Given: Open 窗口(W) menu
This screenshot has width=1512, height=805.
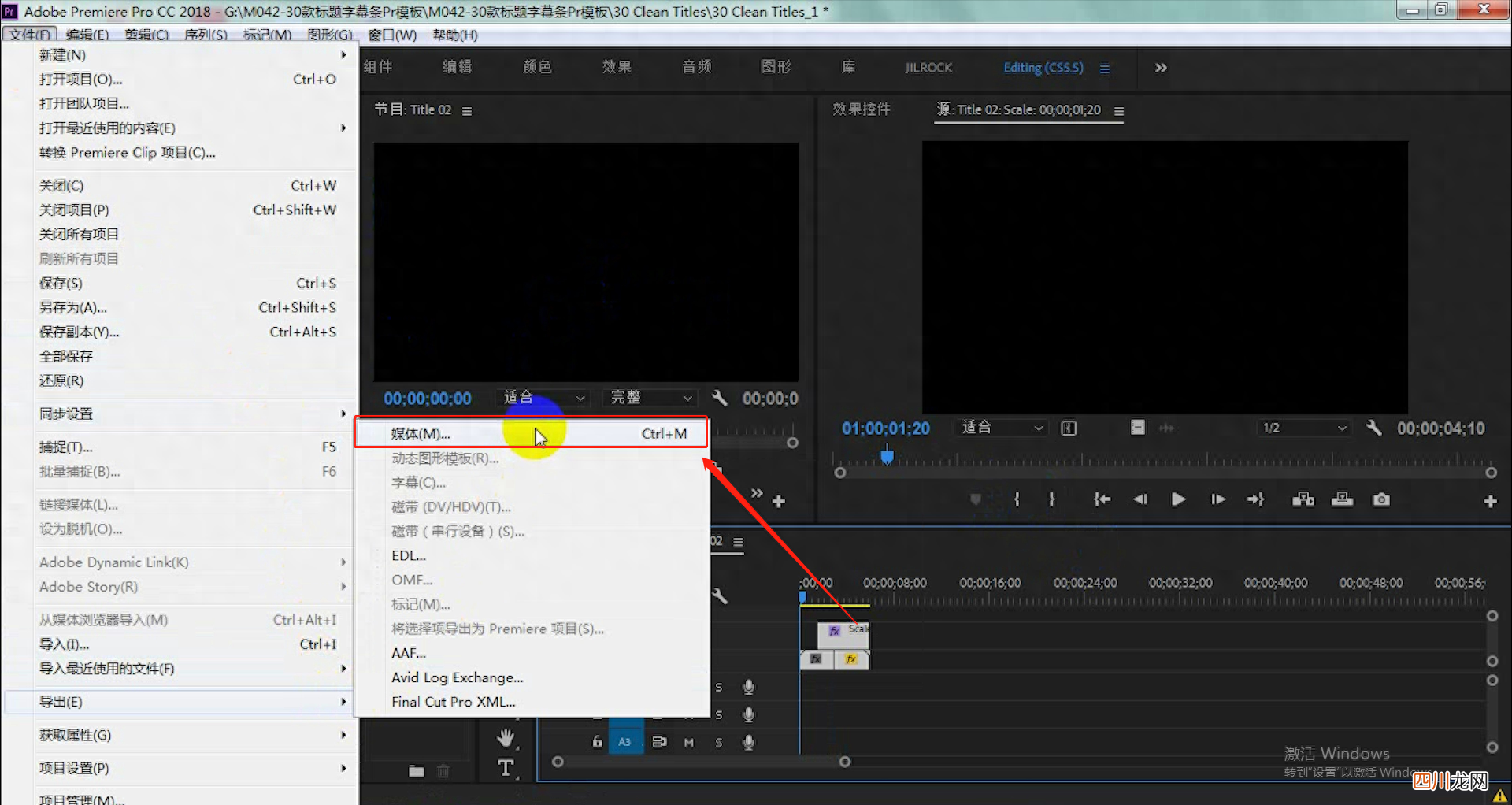Looking at the screenshot, I should (x=392, y=35).
